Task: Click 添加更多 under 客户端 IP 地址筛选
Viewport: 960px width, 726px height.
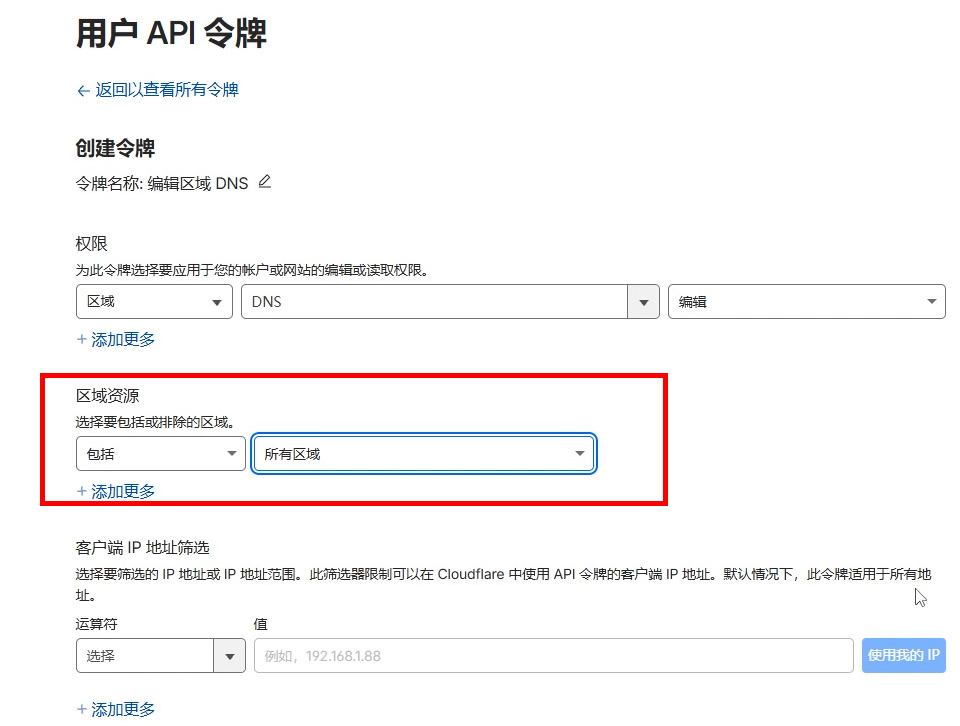Action: coord(116,709)
